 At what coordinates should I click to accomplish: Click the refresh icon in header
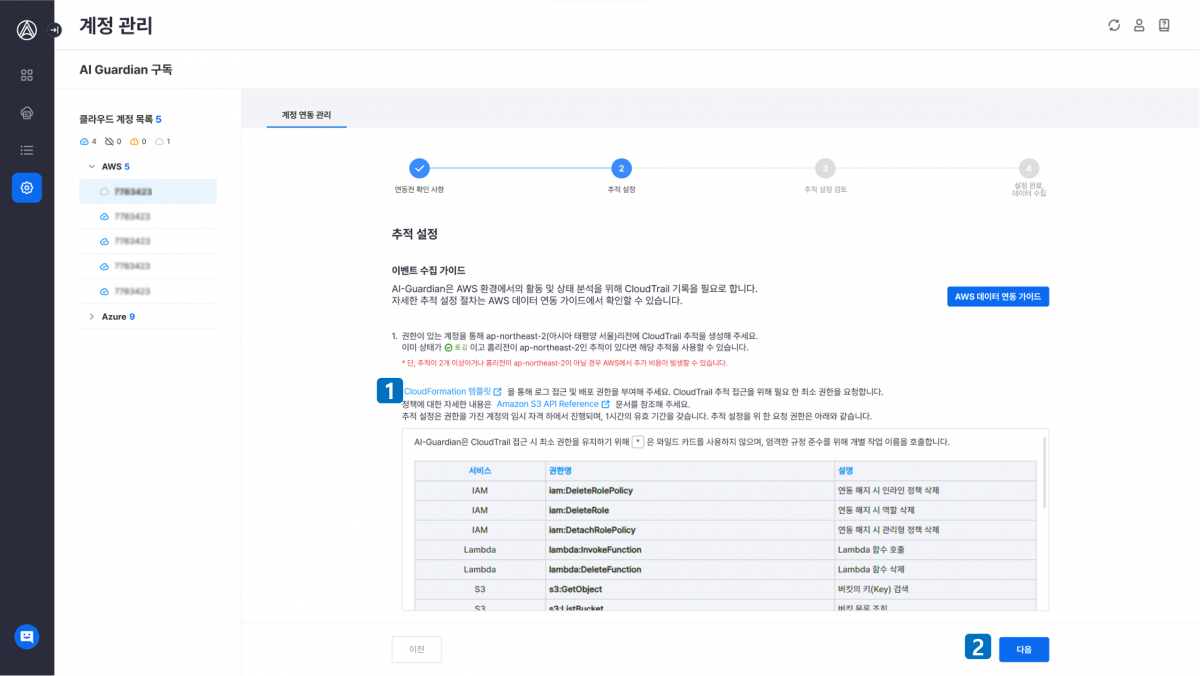tap(1114, 25)
